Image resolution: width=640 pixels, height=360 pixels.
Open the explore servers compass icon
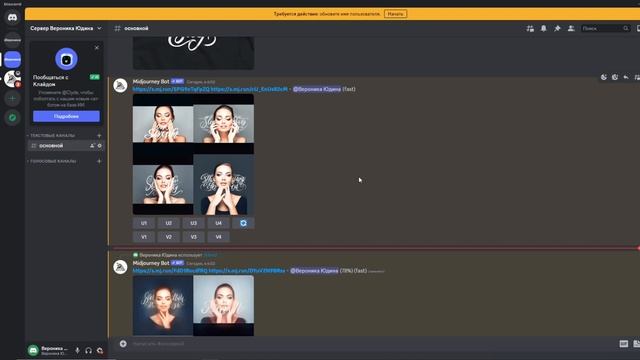click(12, 118)
